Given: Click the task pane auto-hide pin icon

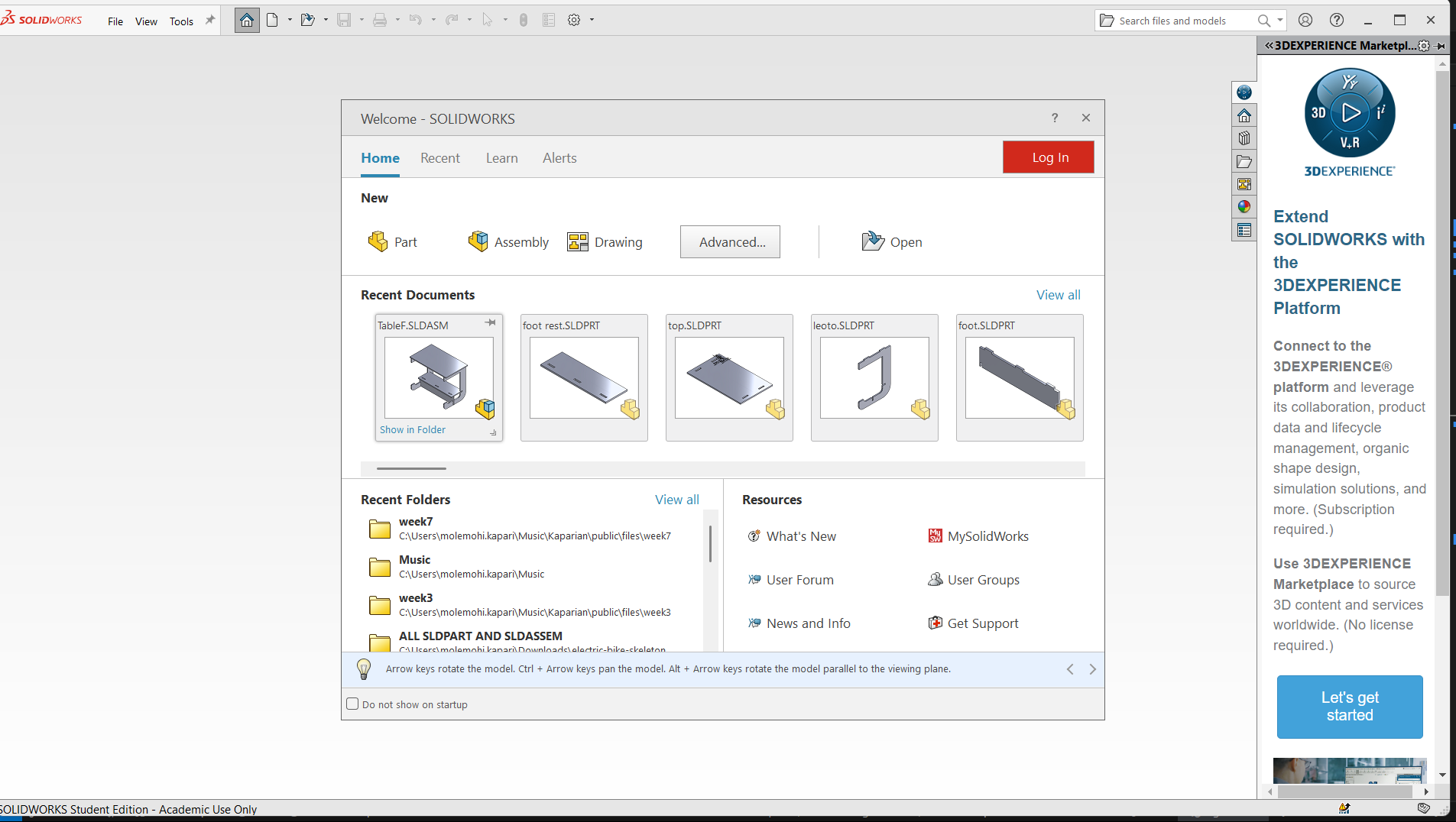Looking at the screenshot, I should tap(1441, 46).
